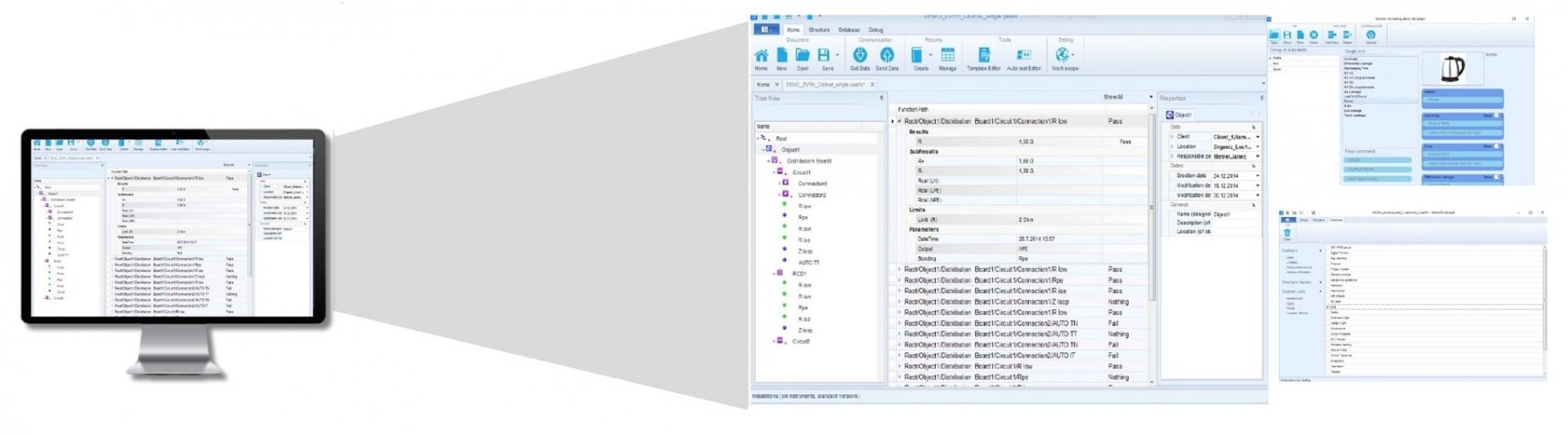Image resolution: width=1568 pixels, height=435 pixels.
Task: Click the Name designation field Object1
Action: click(1238, 214)
